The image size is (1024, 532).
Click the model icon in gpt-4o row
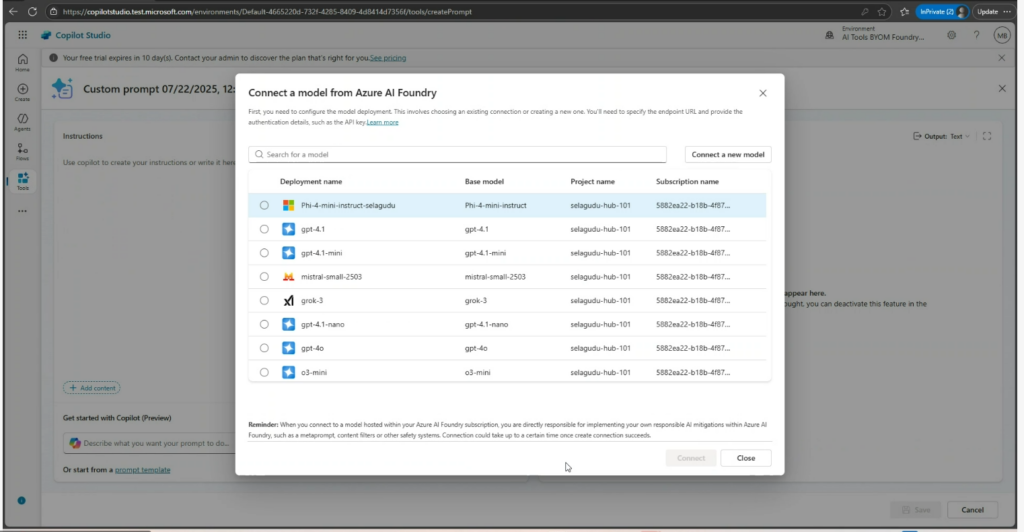288,348
